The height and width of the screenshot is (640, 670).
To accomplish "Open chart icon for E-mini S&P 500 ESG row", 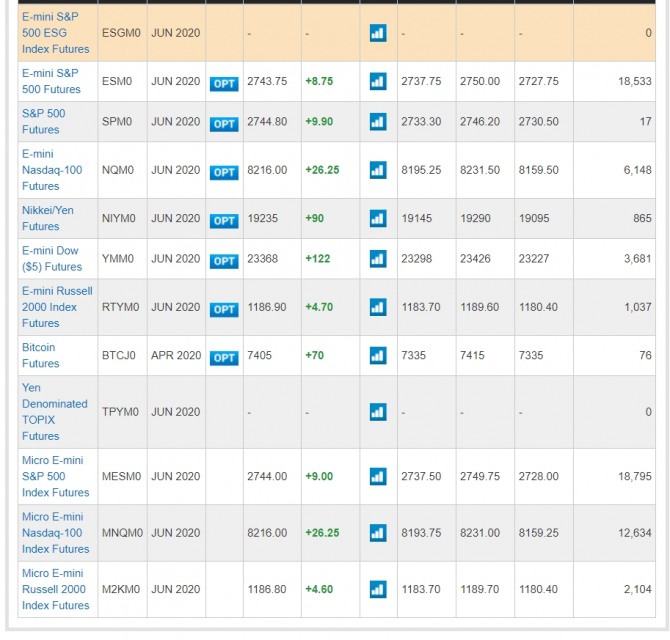I will [x=377, y=33].
